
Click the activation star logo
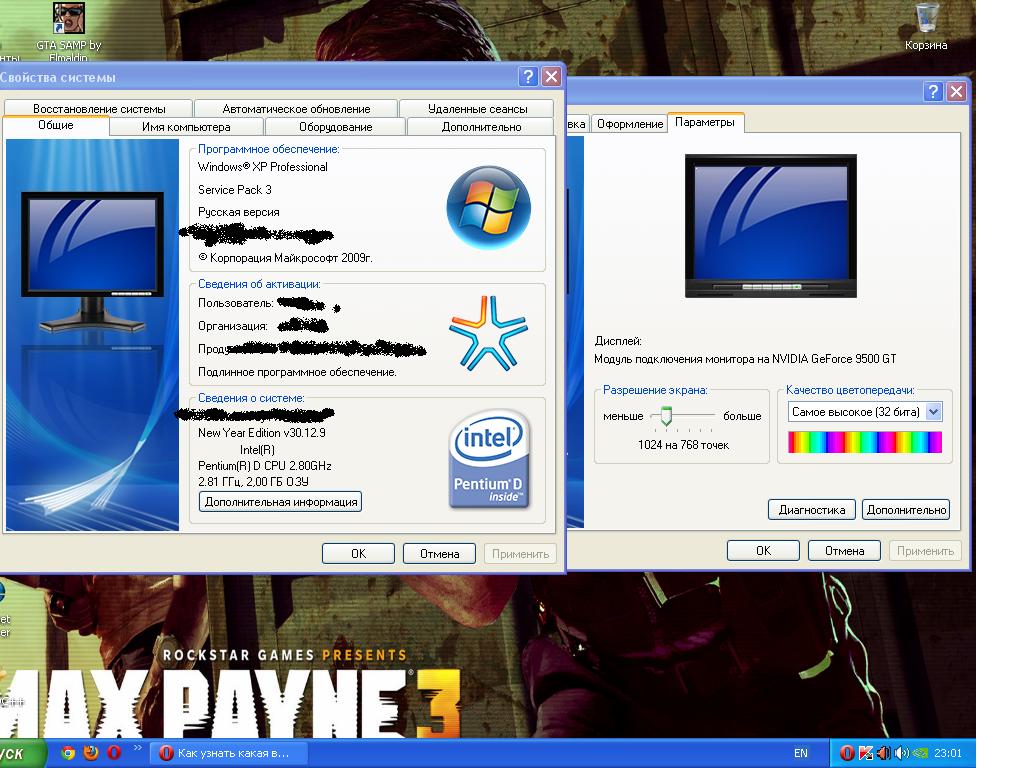[x=488, y=333]
